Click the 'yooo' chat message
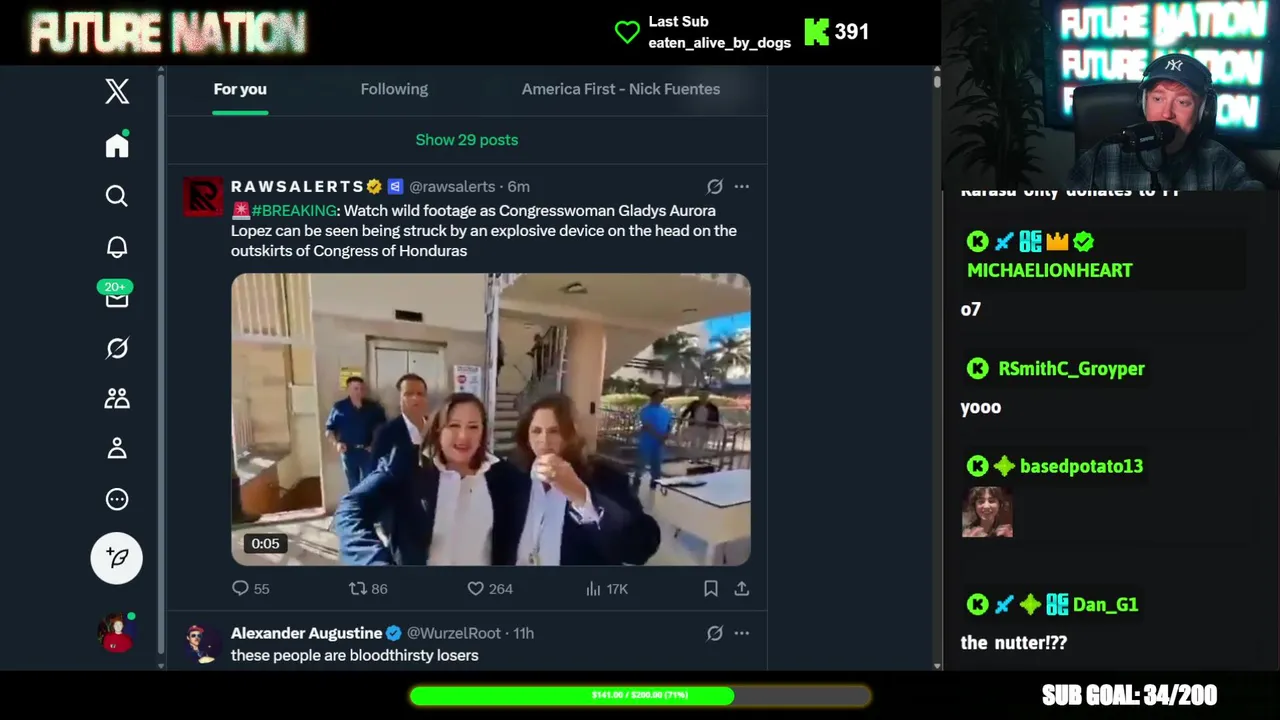 [x=981, y=407]
